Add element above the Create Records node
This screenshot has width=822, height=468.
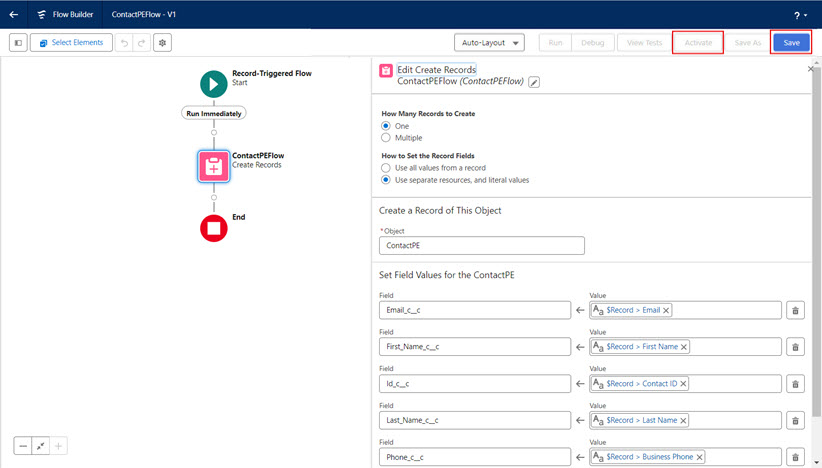(x=214, y=133)
